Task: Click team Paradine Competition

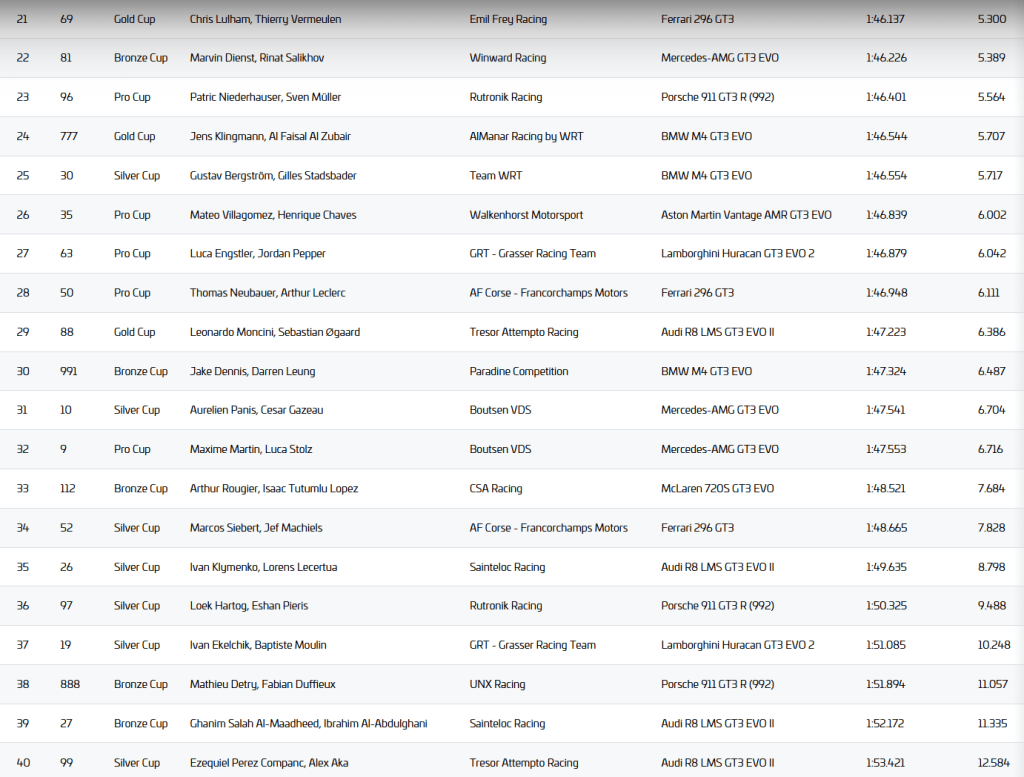Action: point(519,371)
